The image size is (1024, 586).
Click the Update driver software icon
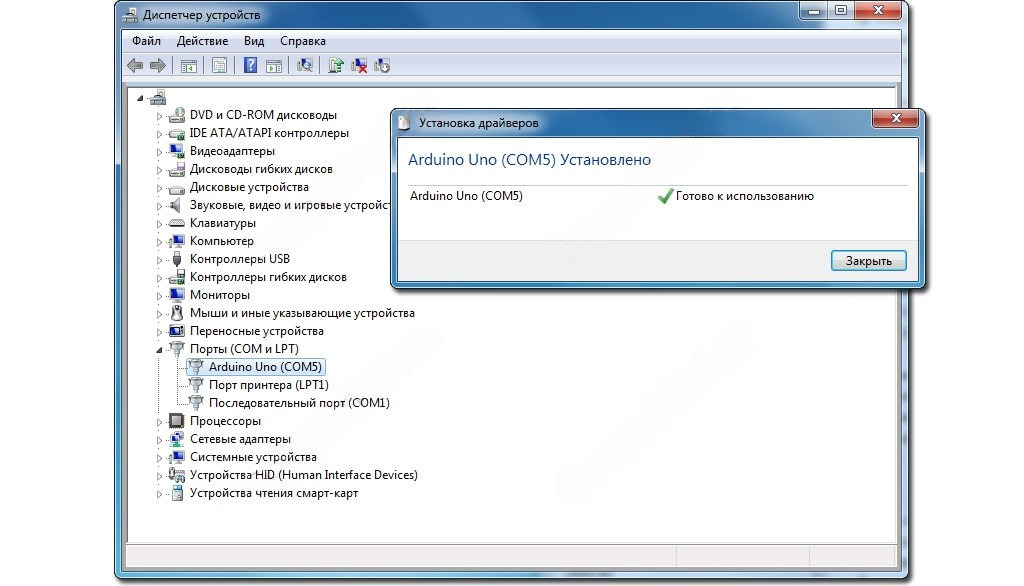pos(336,66)
